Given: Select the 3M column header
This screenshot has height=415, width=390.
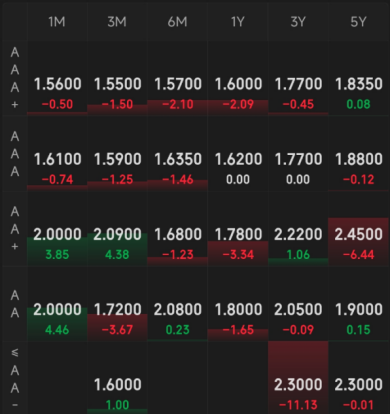Looking at the screenshot, I should (x=117, y=22).
